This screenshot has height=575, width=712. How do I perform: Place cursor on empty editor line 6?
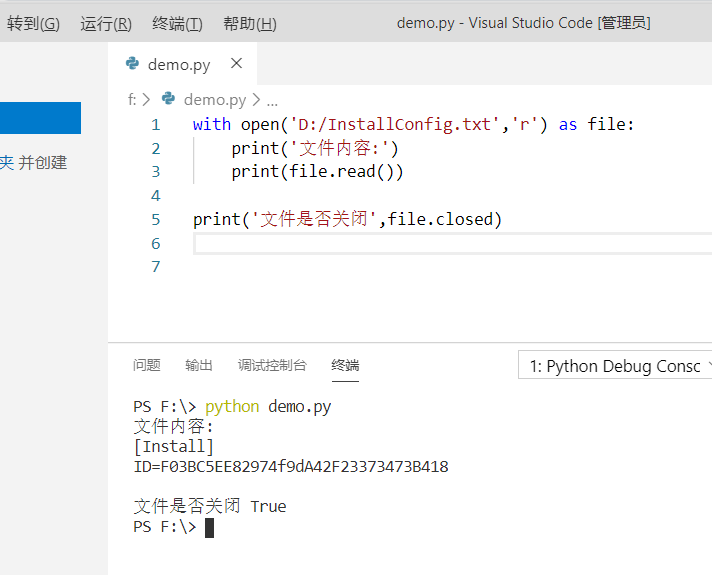point(452,243)
